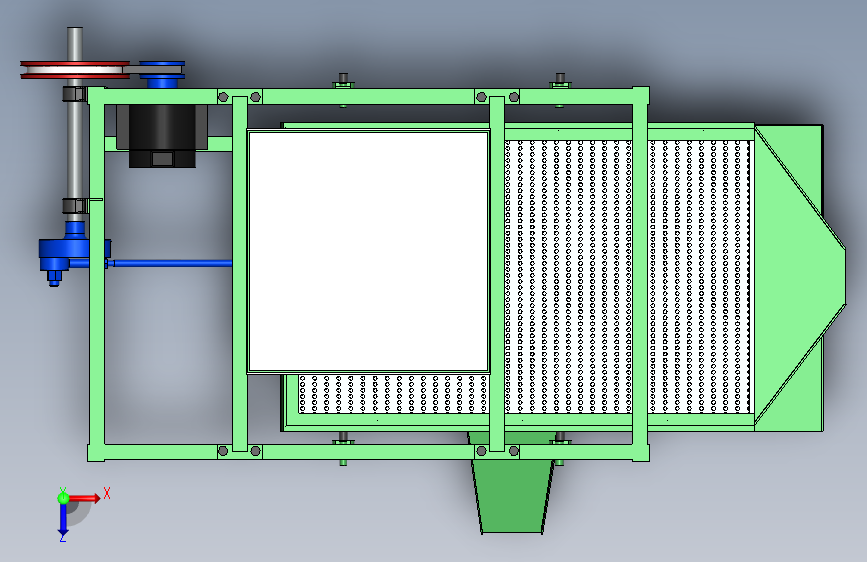This screenshot has width=867, height=562.
Task: Select the green frame left vertical member
Action: (x=96, y=274)
